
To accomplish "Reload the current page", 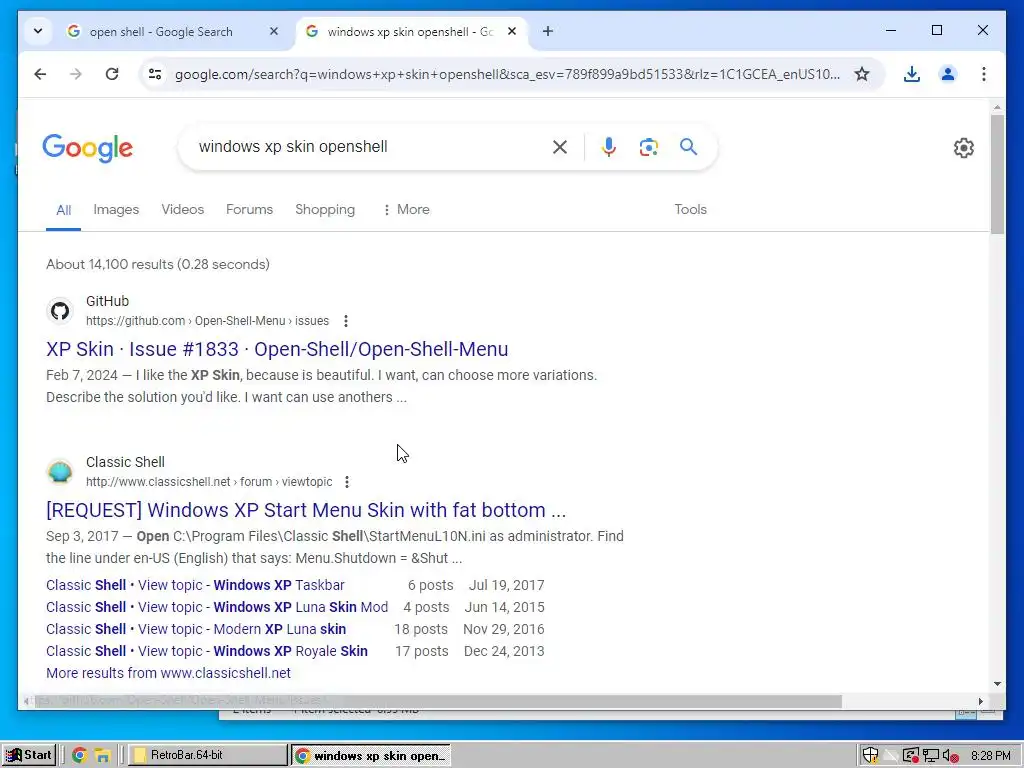I will point(112,74).
